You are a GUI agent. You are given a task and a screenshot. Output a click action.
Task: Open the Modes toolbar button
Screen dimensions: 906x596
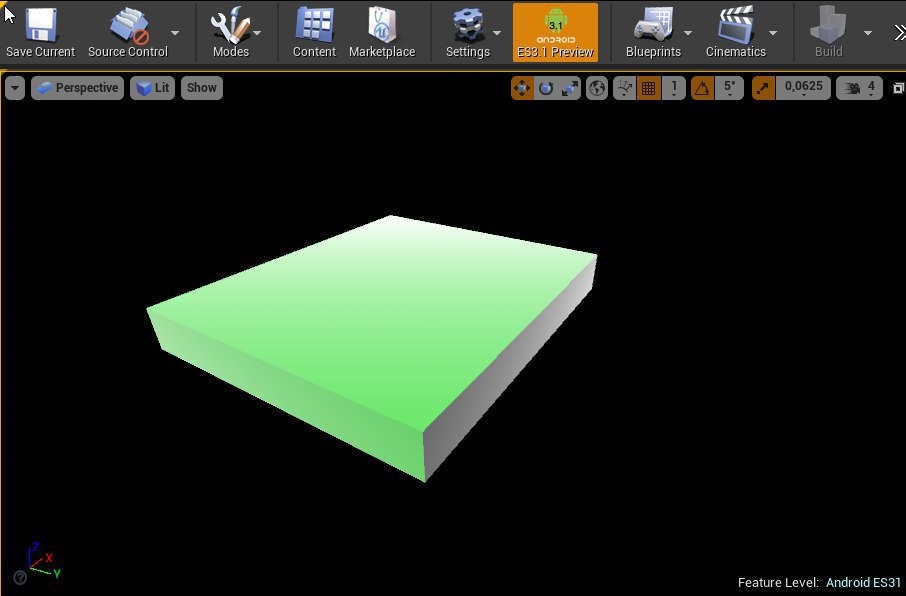point(231,32)
